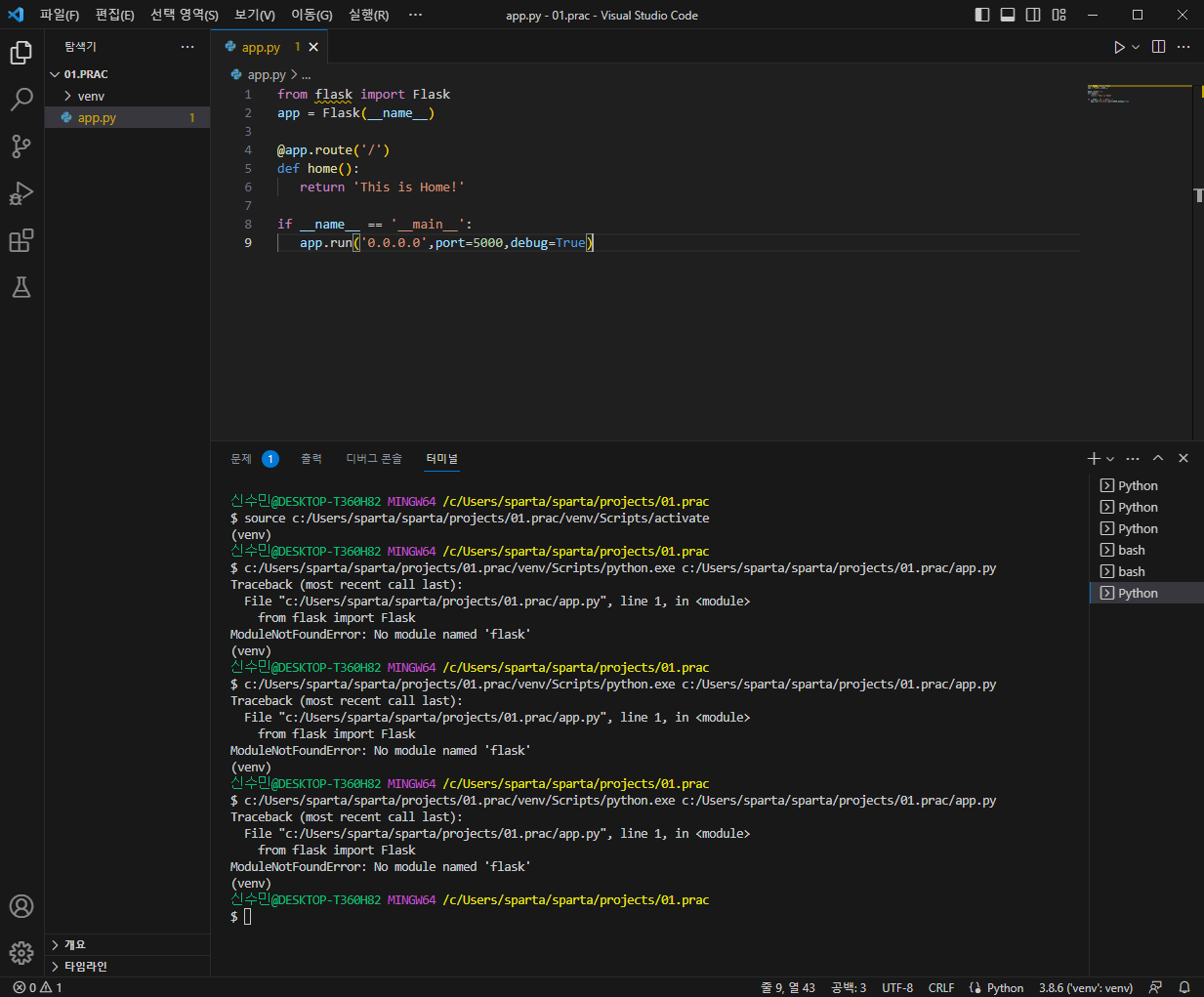The height and width of the screenshot is (997, 1204).
Task: Switch to the 터미널 tab
Action: 442,459
